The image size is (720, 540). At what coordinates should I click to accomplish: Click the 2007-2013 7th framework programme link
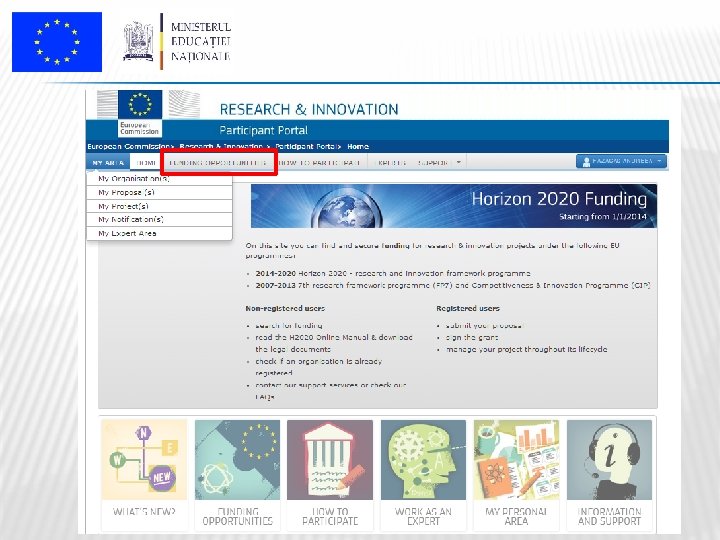click(453, 285)
